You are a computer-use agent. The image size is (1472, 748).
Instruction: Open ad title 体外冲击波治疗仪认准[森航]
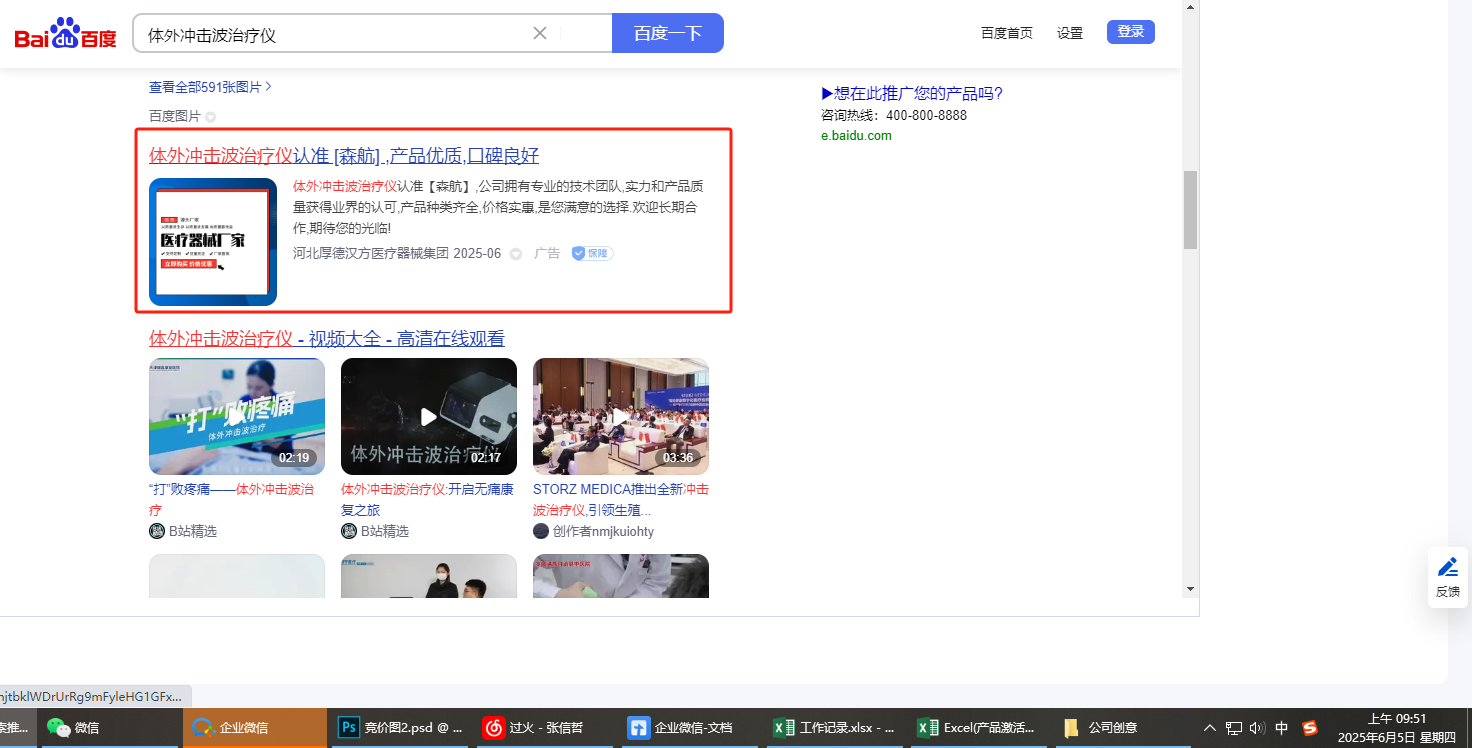click(x=344, y=156)
